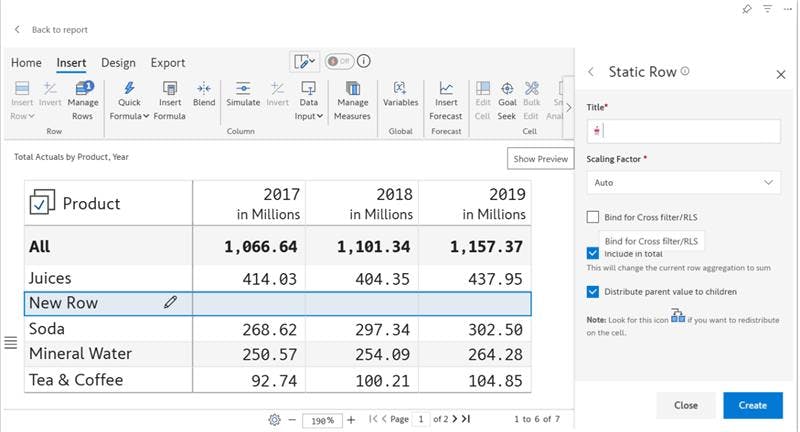Screen dimensions: 800x432
Task: Go to the first page
Action: 373,419
